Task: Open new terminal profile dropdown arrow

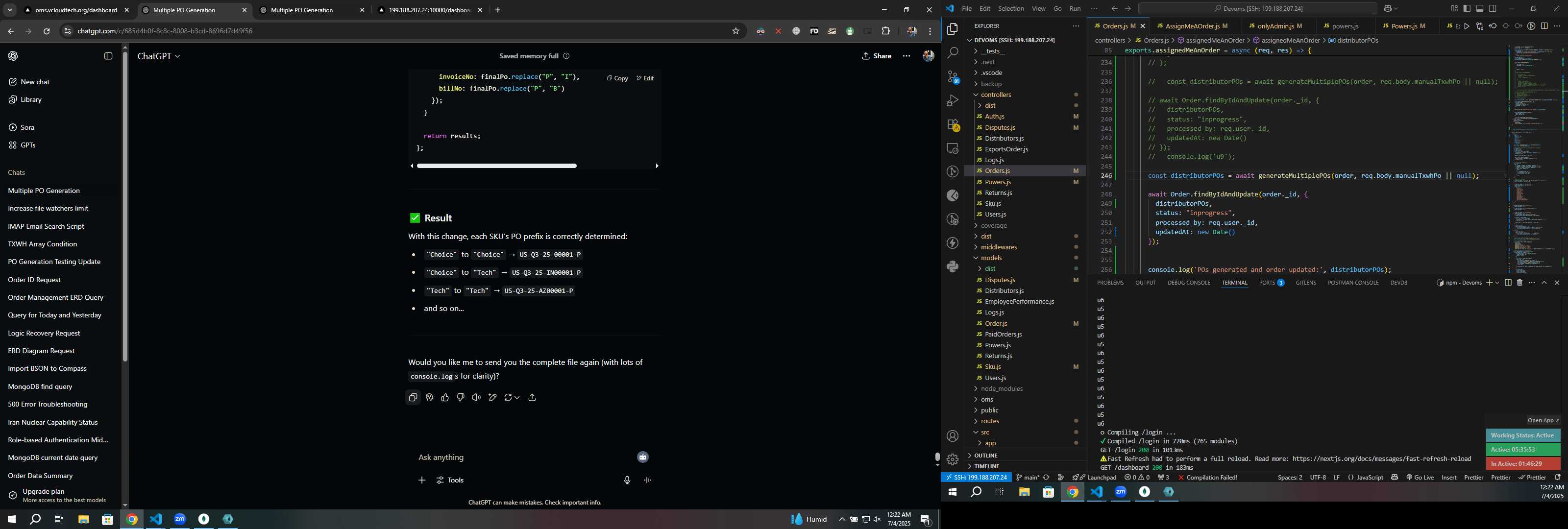Action: click(1497, 283)
